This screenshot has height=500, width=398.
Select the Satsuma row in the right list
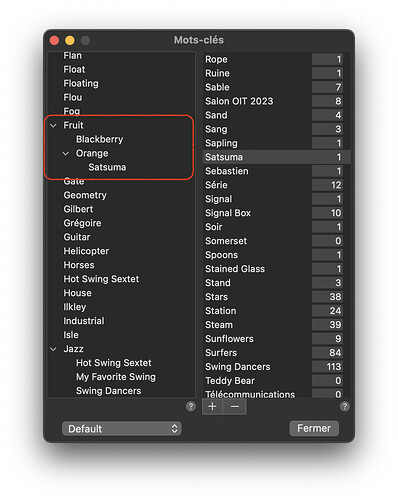pos(276,157)
